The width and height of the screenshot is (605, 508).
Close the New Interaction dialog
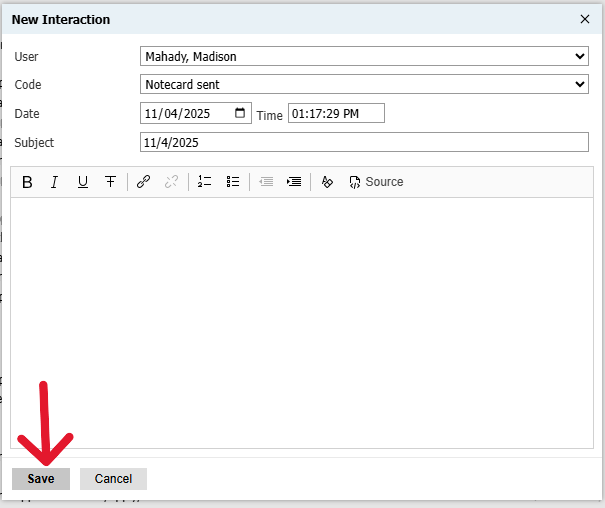click(x=585, y=19)
